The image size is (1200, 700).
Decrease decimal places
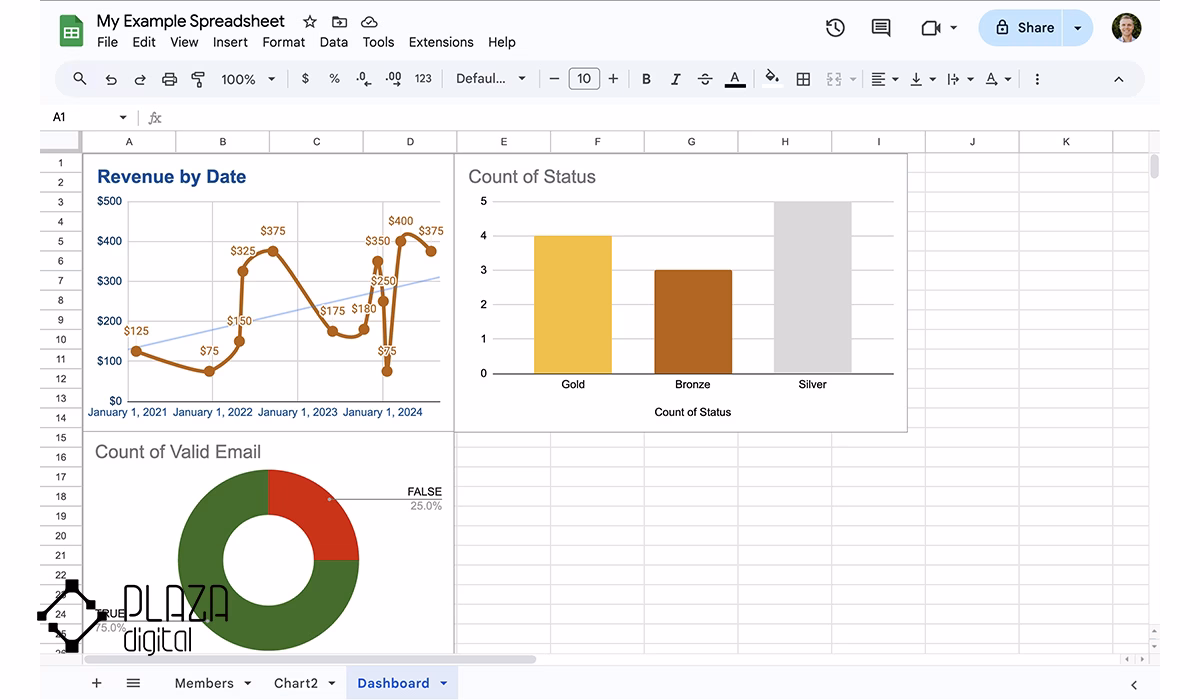pyautogui.click(x=363, y=79)
